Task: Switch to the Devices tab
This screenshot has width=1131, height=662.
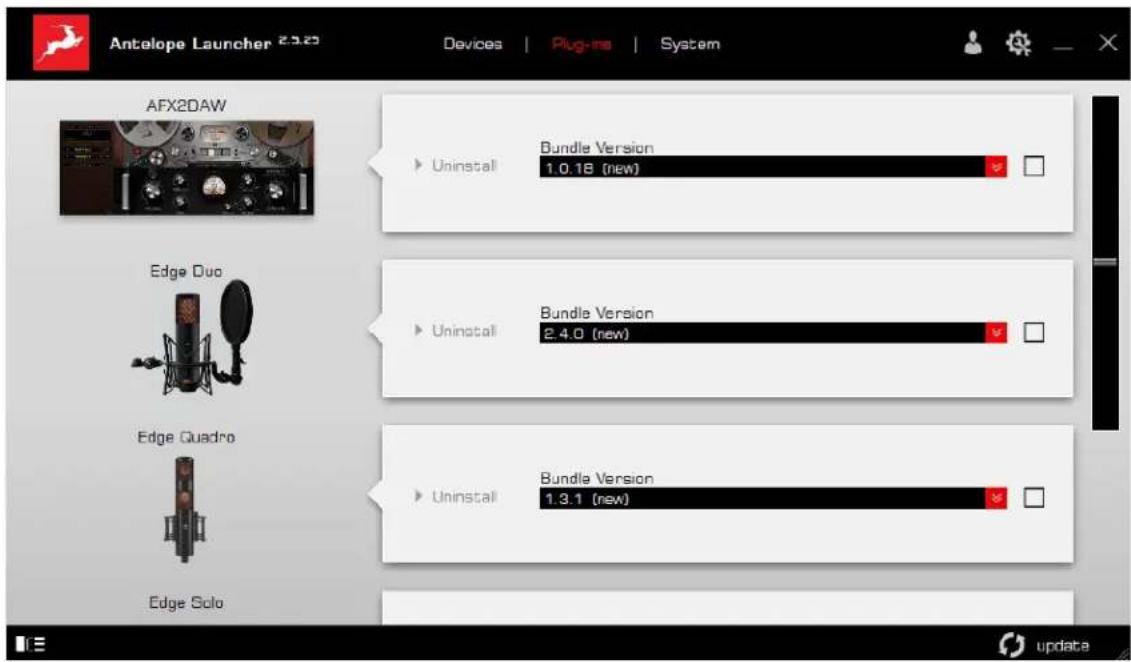Action: point(472,44)
